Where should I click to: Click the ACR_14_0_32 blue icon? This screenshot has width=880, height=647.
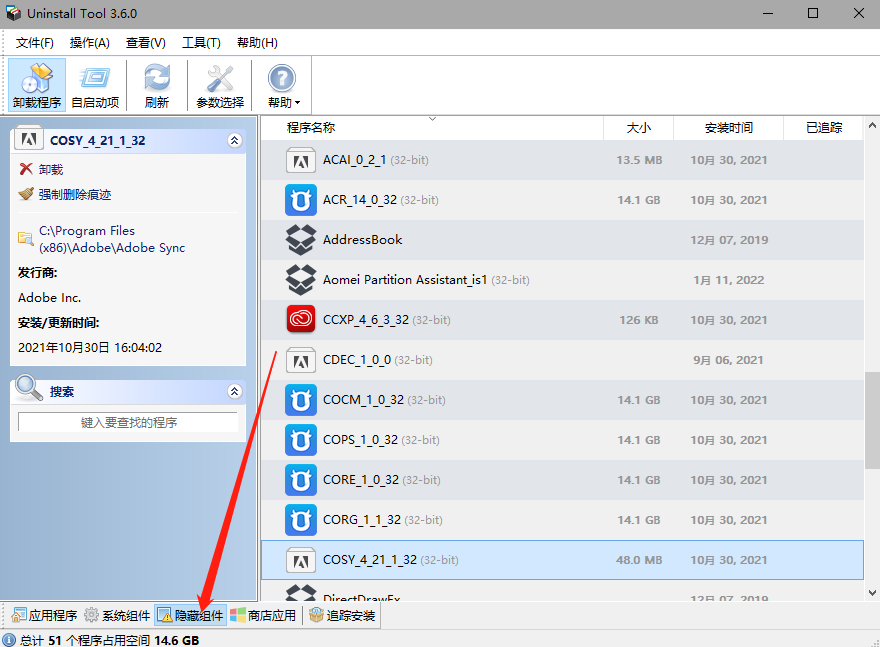pyautogui.click(x=301, y=200)
